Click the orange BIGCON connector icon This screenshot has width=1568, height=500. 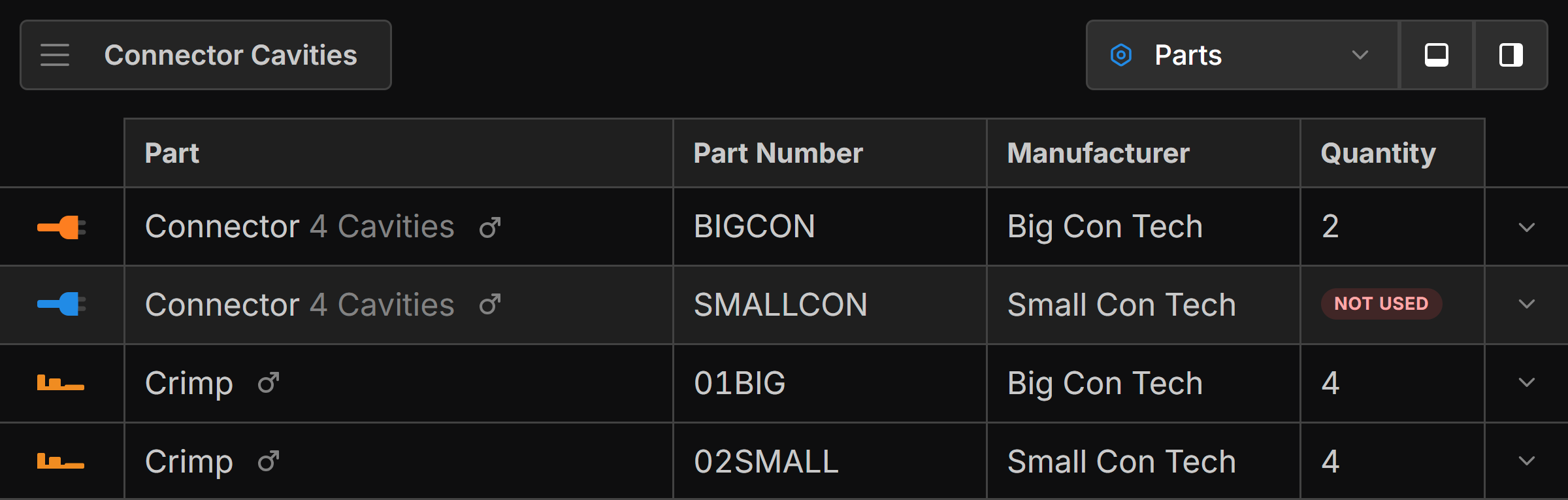click(x=61, y=227)
